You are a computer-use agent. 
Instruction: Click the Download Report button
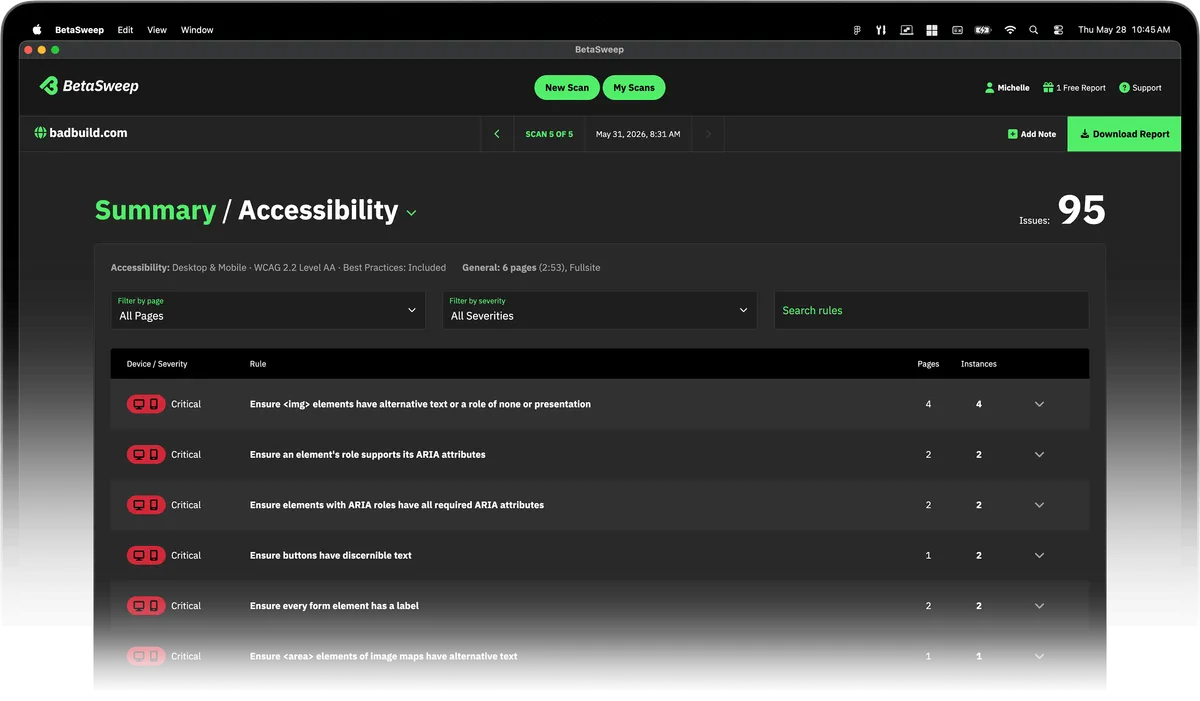(1124, 134)
